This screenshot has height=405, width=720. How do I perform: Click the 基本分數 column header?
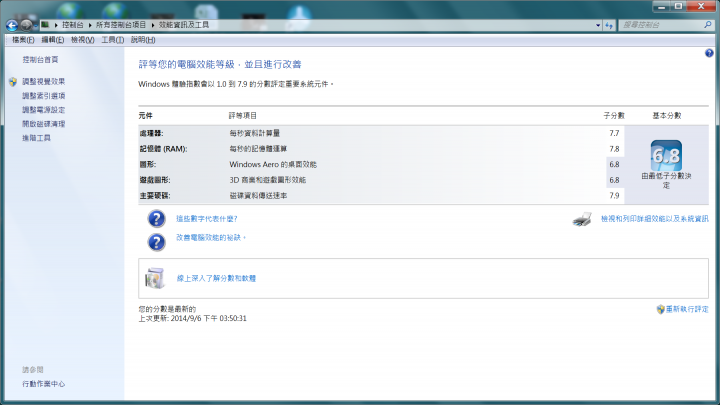[x=667, y=116]
